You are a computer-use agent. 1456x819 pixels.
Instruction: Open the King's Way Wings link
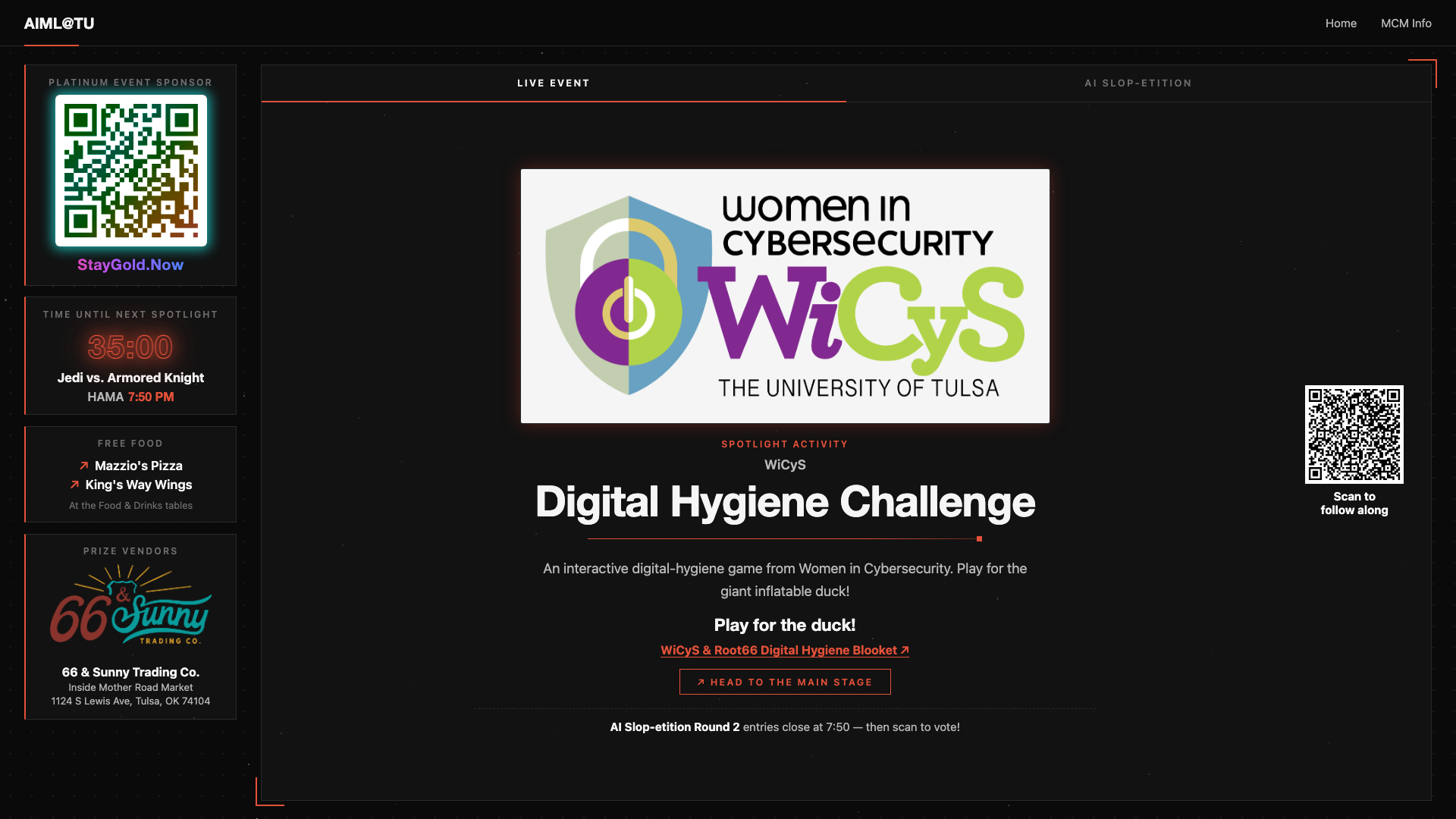click(x=139, y=485)
